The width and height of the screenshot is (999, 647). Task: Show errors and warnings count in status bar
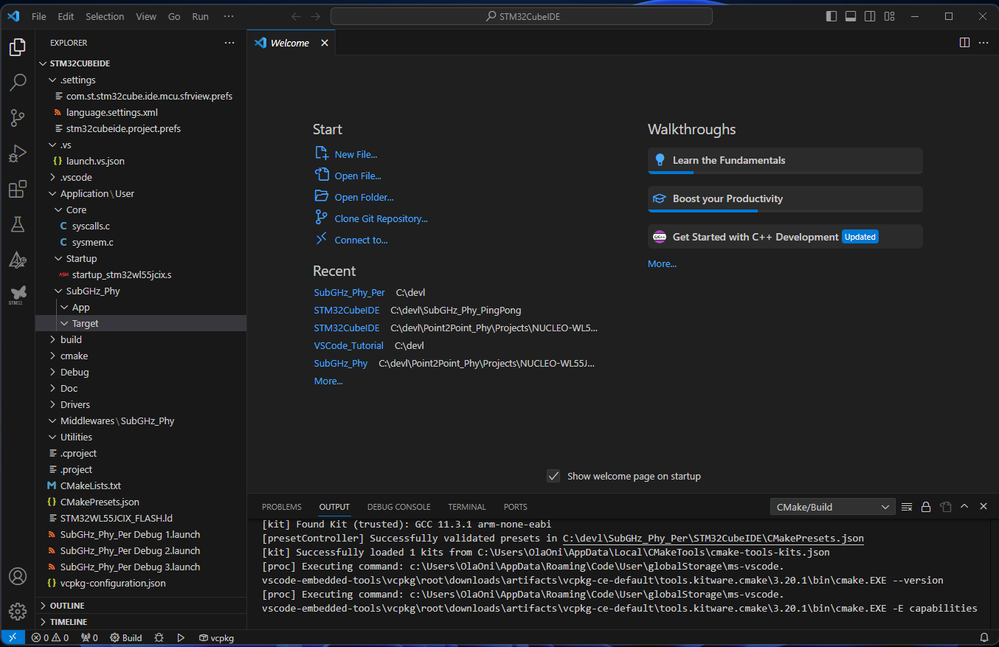tap(50, 637)
